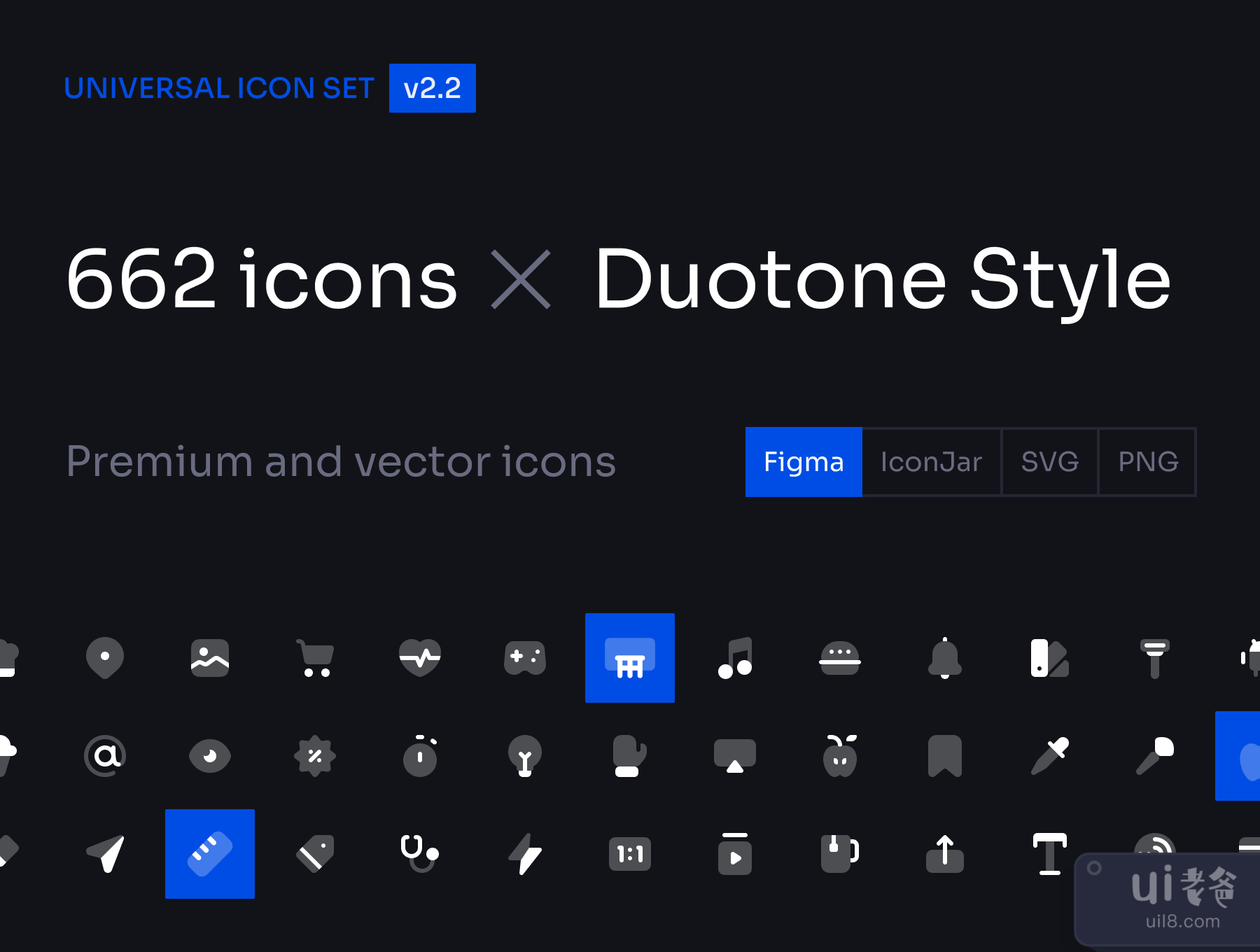Select the text T icon

1050,854
